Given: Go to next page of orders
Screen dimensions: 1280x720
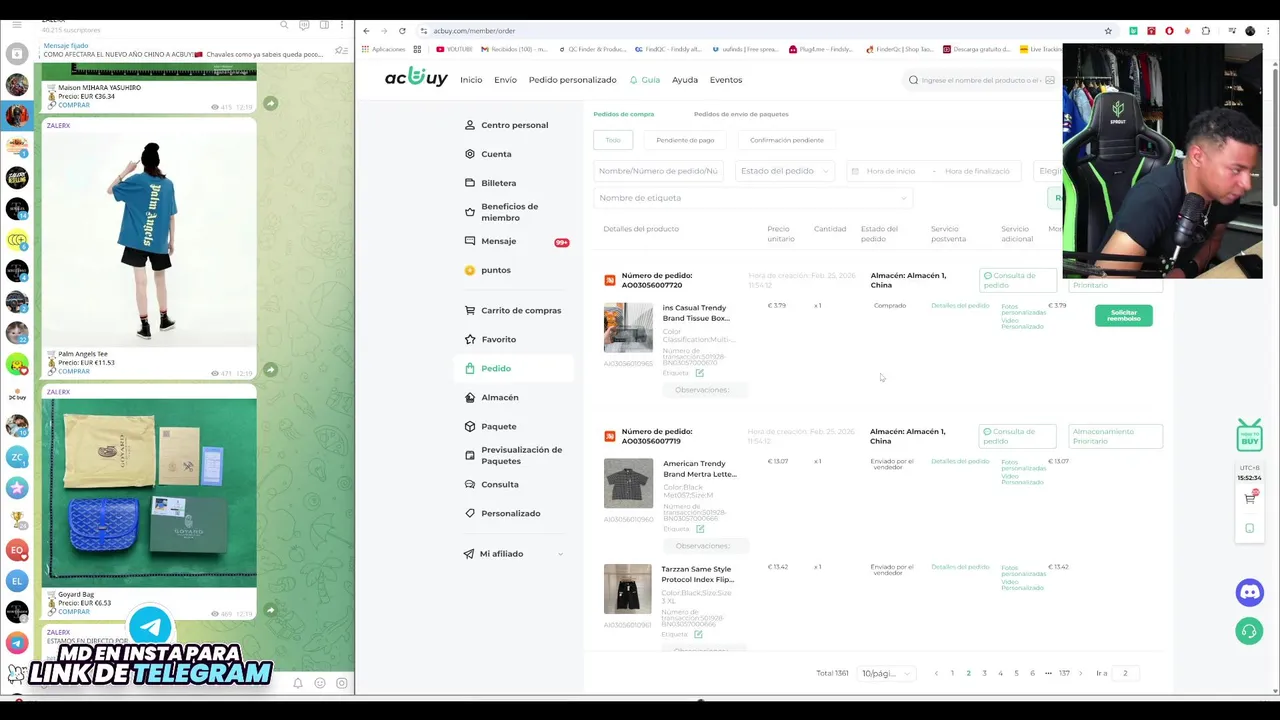Looking at the screenshot, I should [x=1080, y=673].
